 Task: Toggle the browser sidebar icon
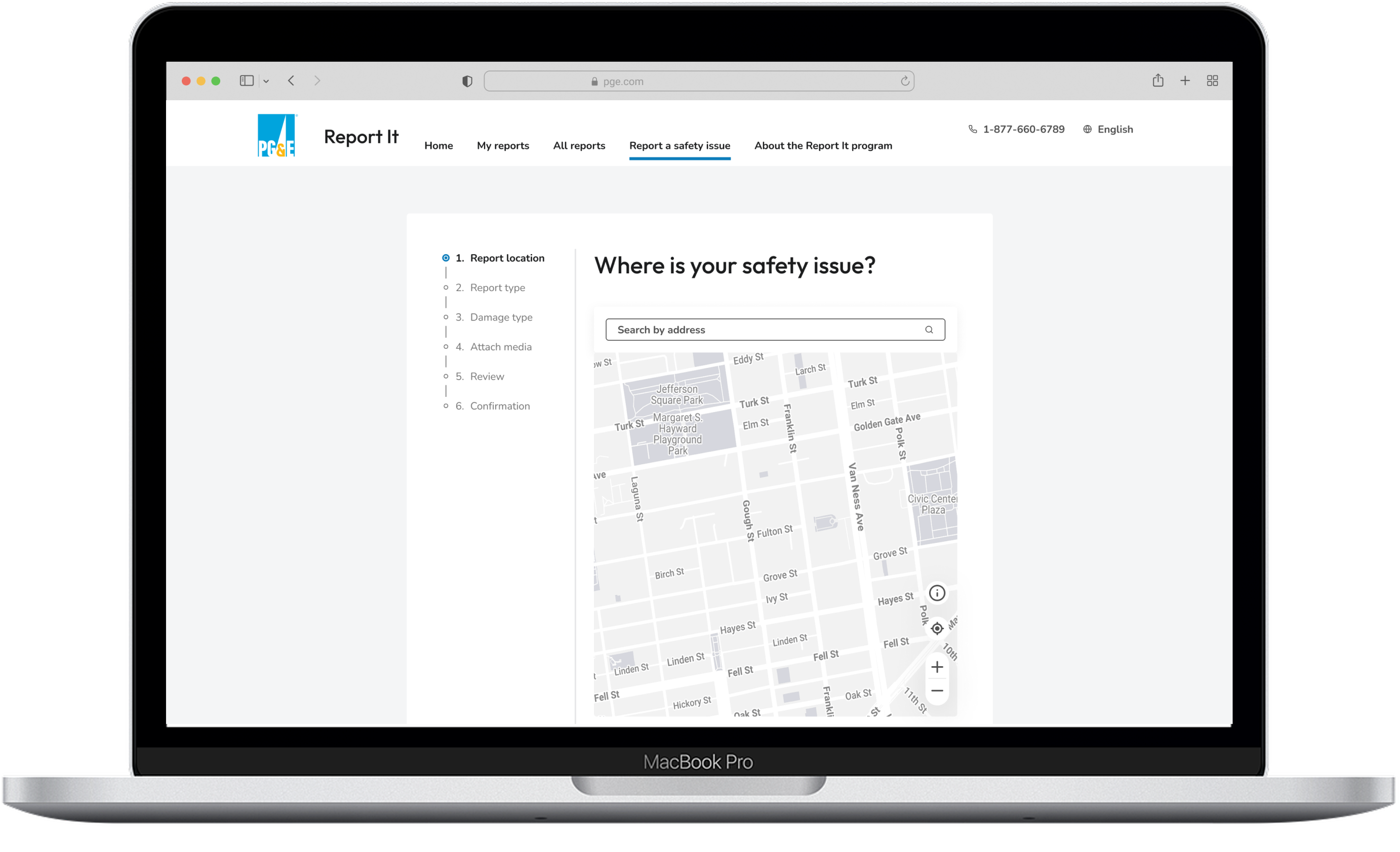point(246,80)
